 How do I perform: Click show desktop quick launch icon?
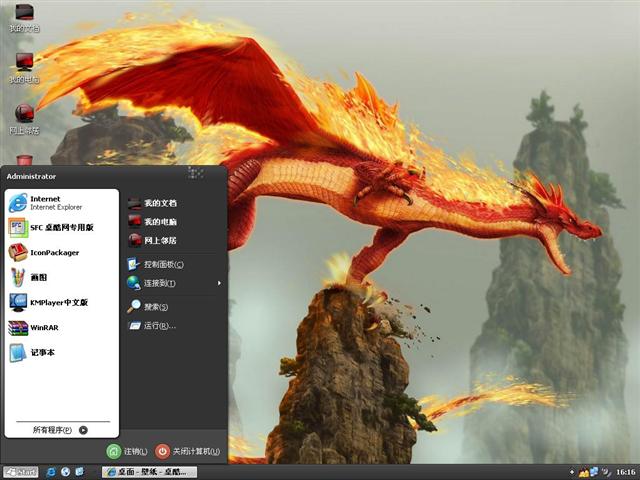click(x=80, y=472)
